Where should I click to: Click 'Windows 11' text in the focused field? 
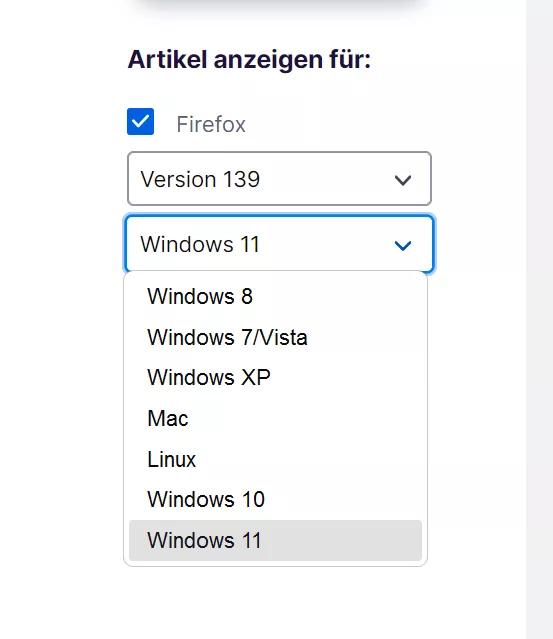[x=200, y=244]
